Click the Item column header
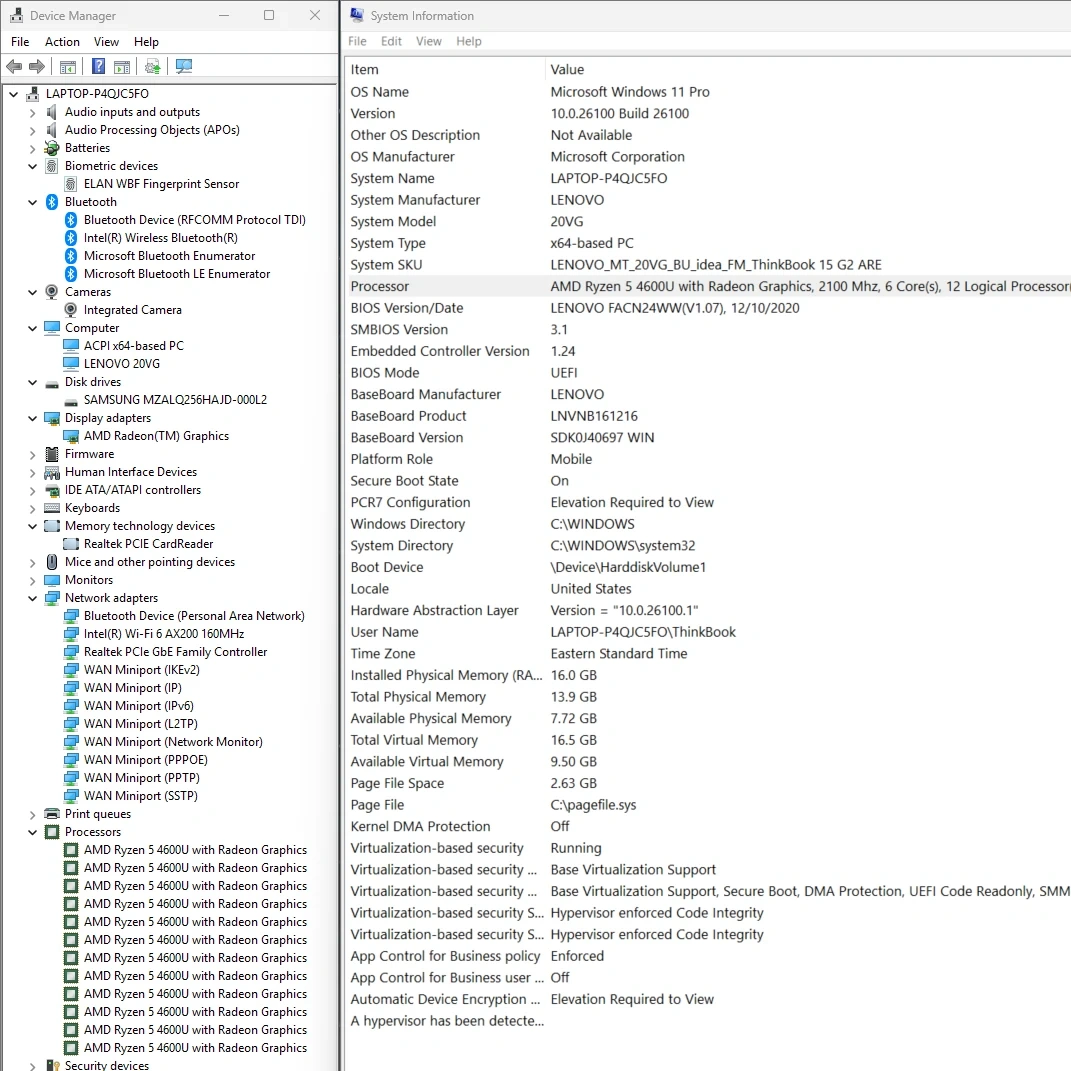 click(365, 70)
